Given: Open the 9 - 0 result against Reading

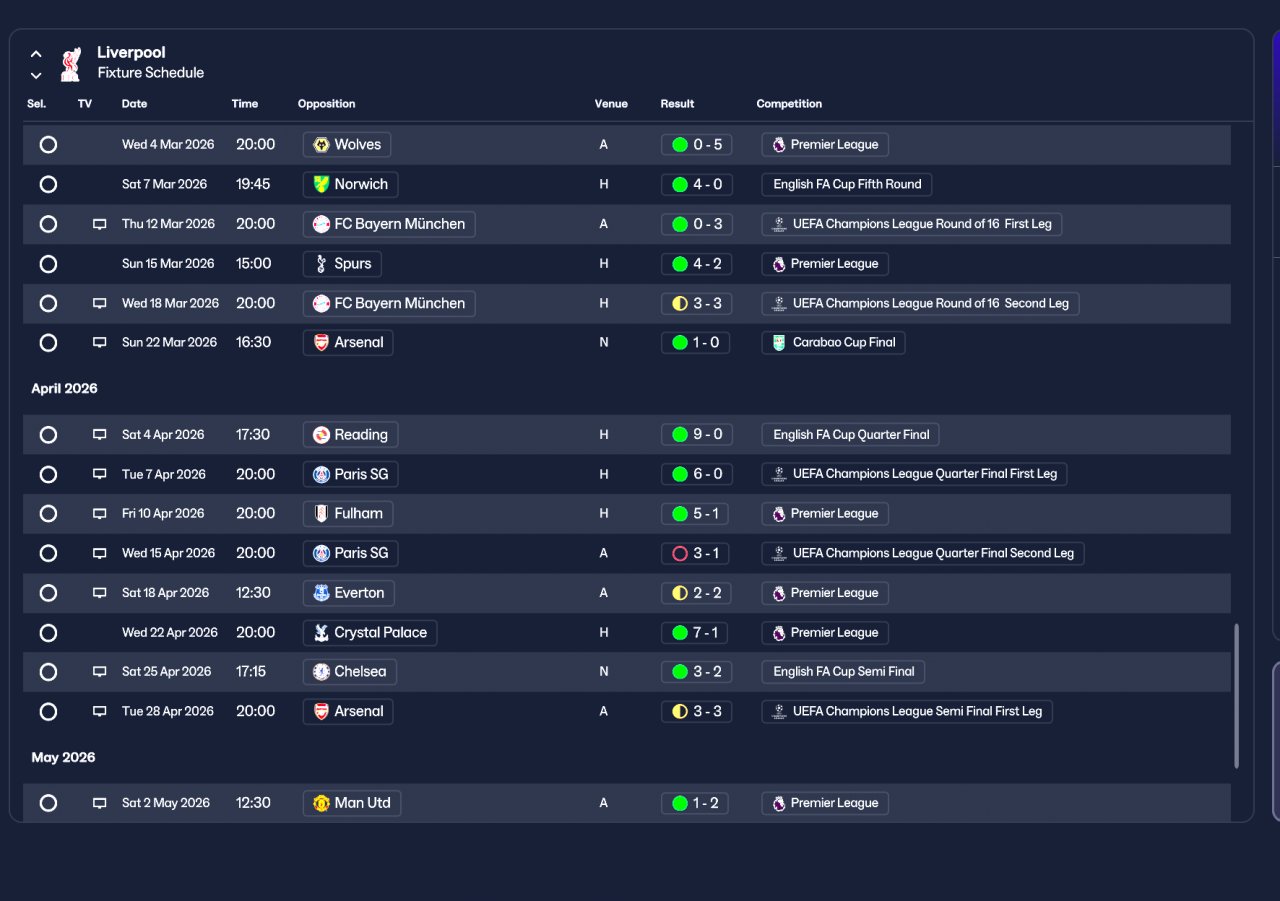Looking at the screenshot, I should tap(697, 435).
